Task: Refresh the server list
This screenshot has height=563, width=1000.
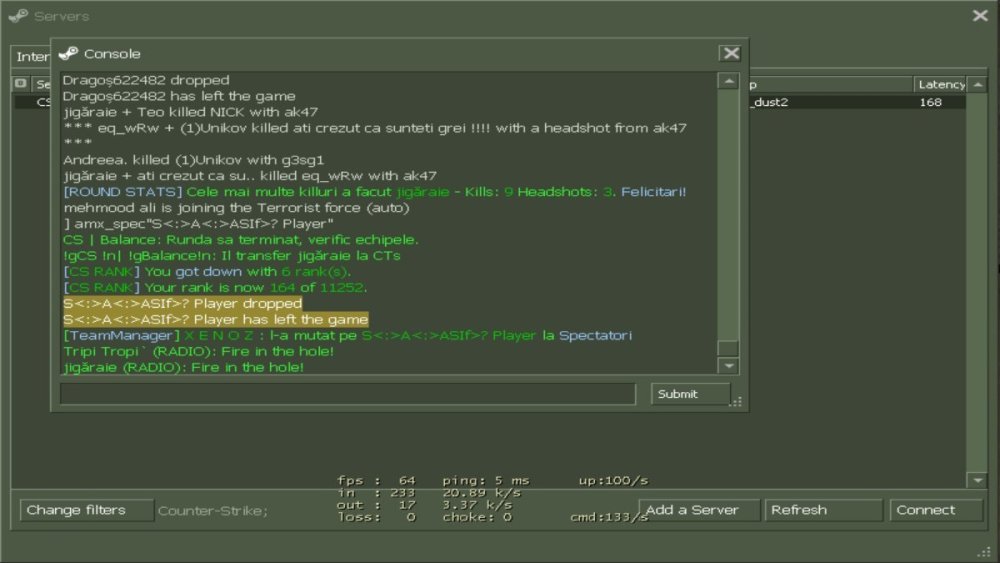Action: [x=823, y=510]
